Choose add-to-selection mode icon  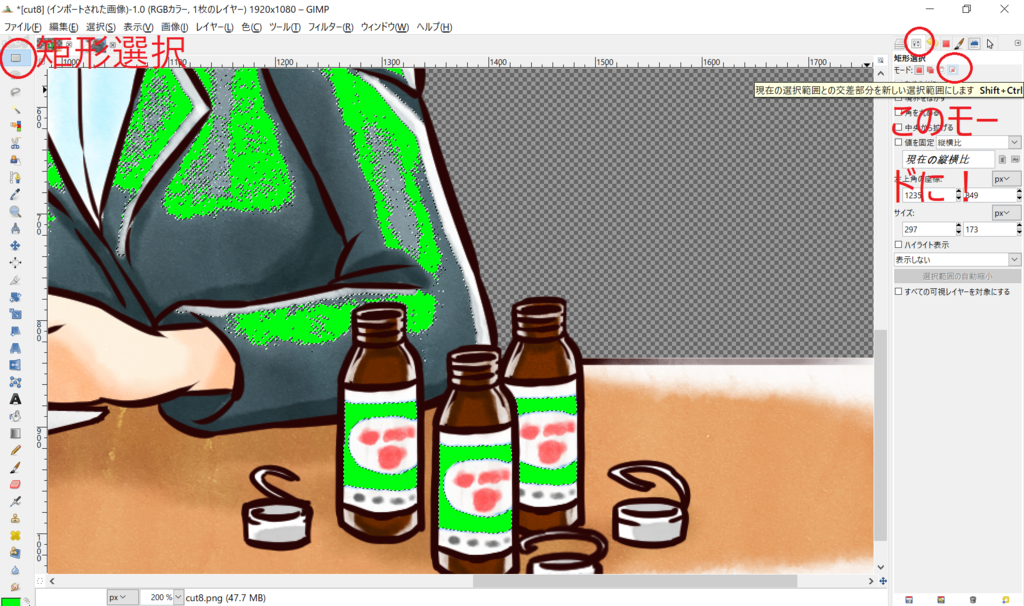pyautogui.click(x=930, y=70)
